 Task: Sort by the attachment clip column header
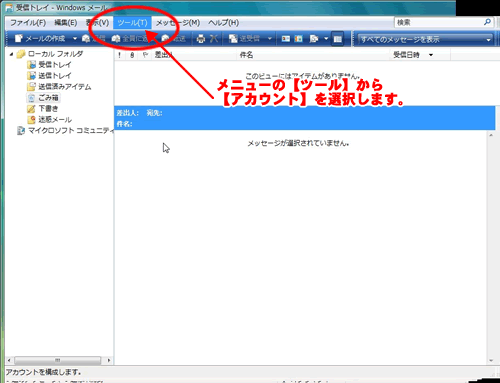132,55
